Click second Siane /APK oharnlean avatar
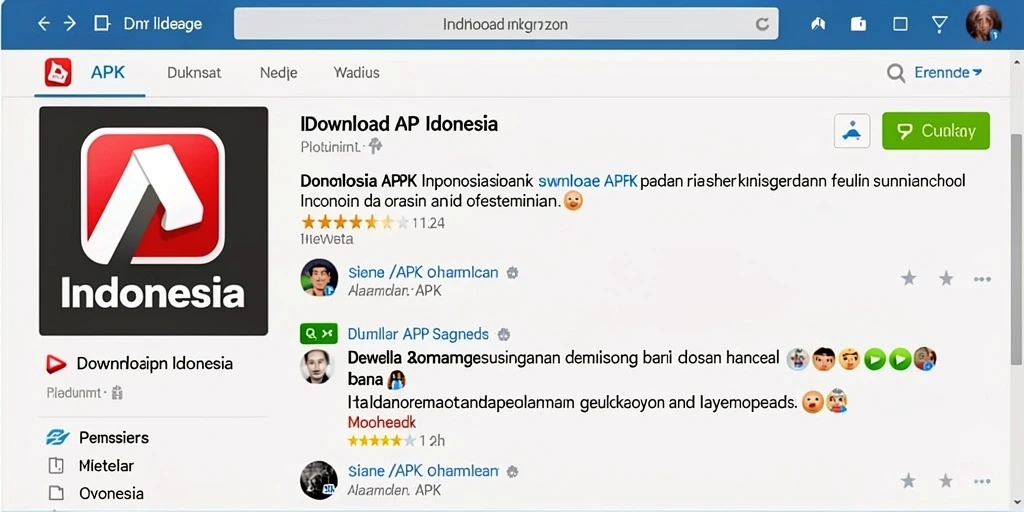The width and height of the screenshot is (1024, 512). click(x=319, y=480)
